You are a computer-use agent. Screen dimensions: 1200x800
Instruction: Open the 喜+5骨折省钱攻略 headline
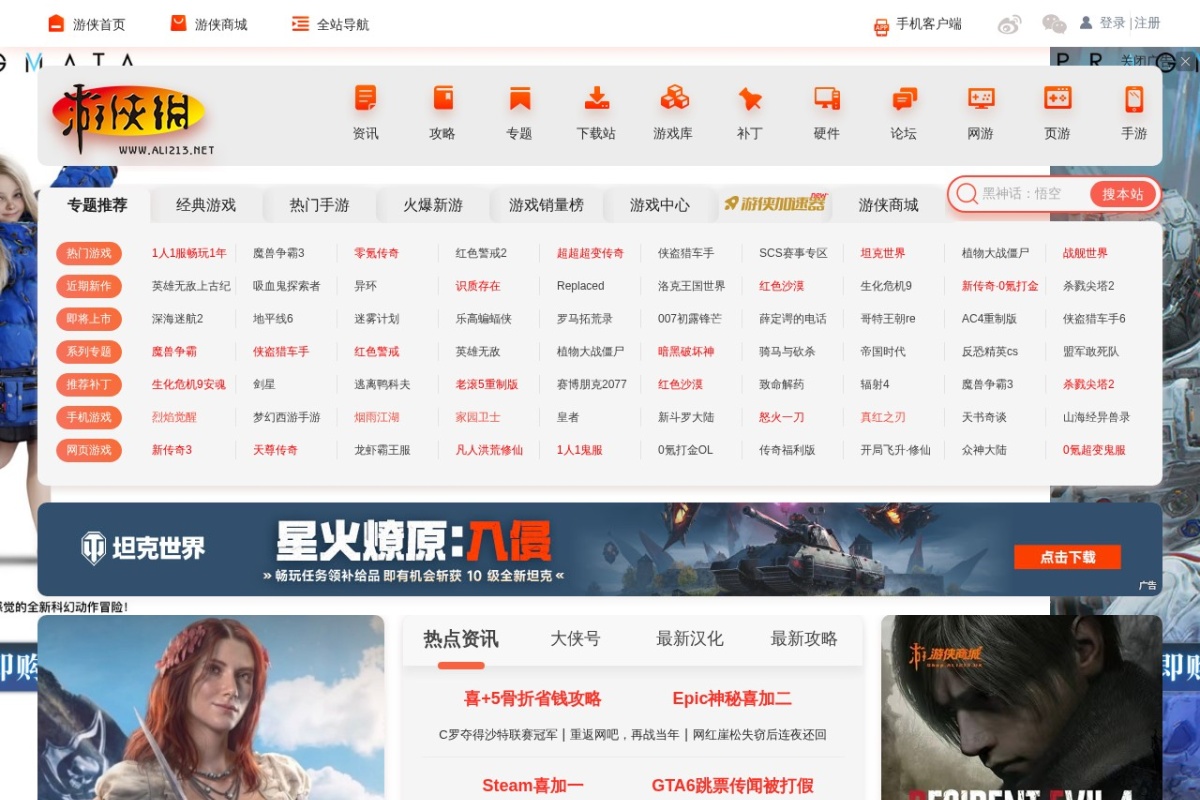(x=532, y=699)
